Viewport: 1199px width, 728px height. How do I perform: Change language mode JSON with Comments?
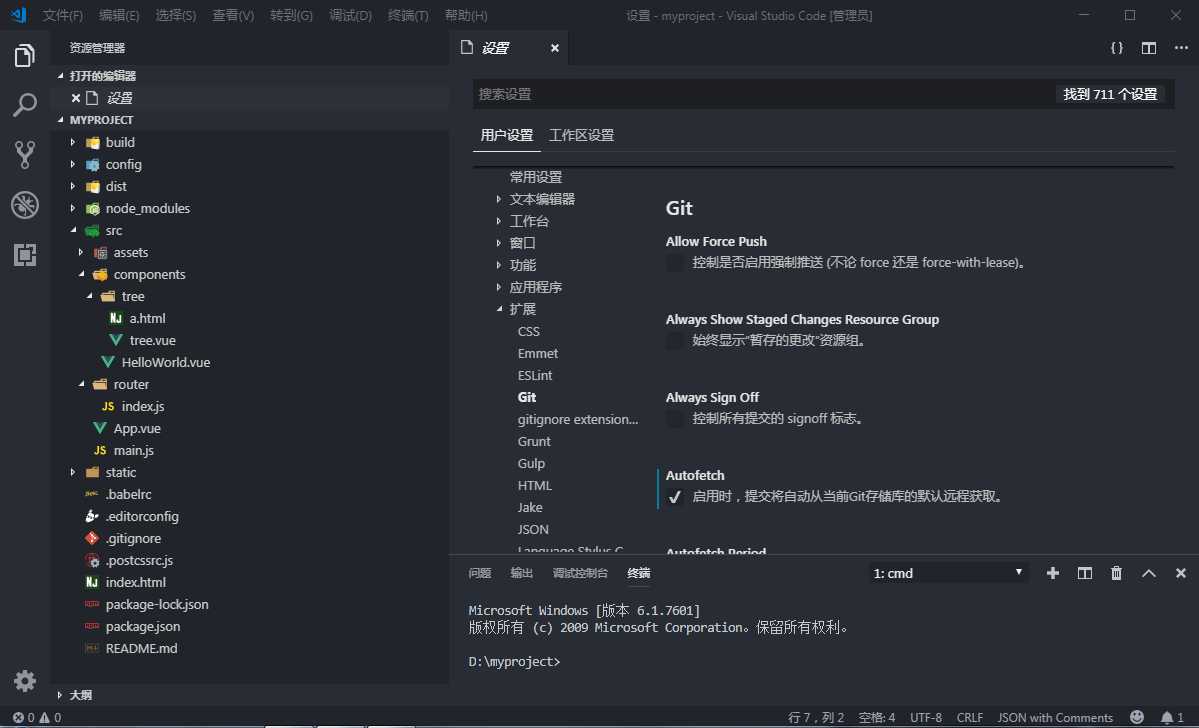(1054, 717)
